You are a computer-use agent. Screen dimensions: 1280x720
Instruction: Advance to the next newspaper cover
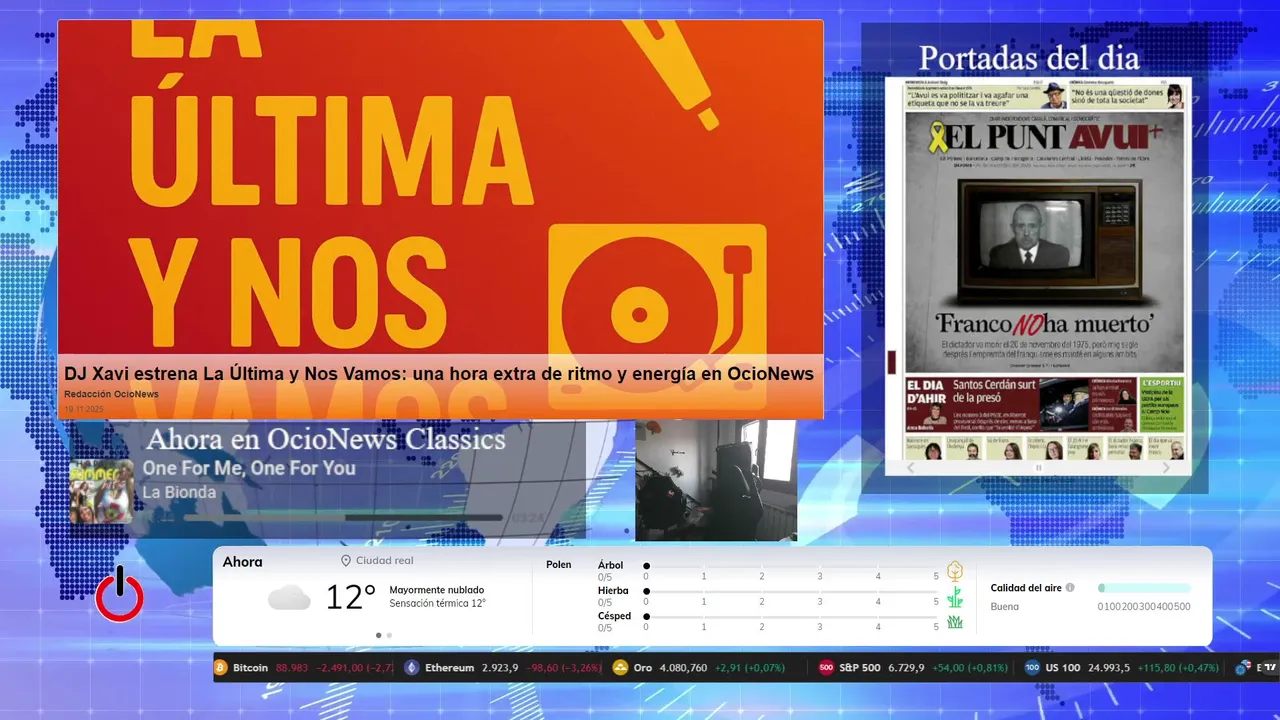click(1166, 467)
